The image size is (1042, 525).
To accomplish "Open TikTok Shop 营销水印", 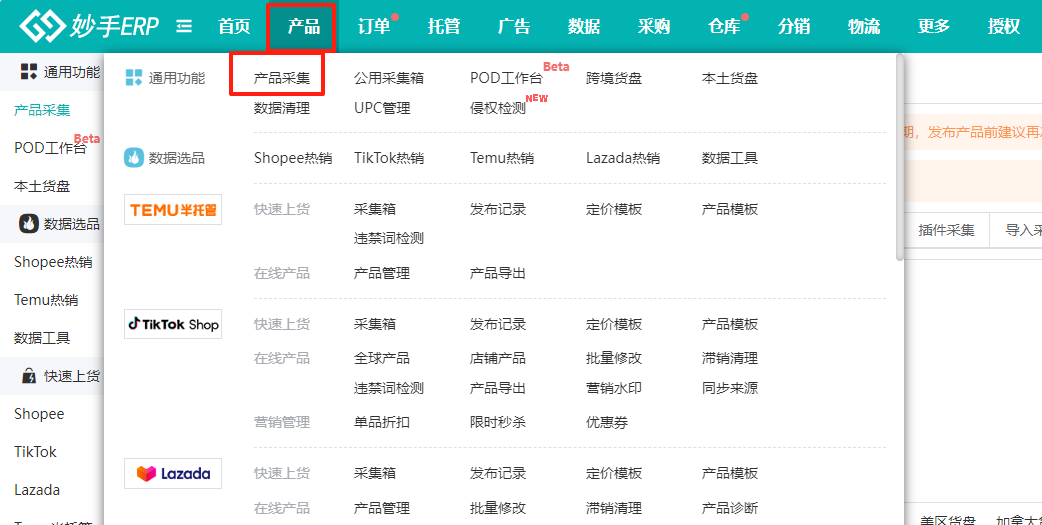I will click(x=614, y=388).
